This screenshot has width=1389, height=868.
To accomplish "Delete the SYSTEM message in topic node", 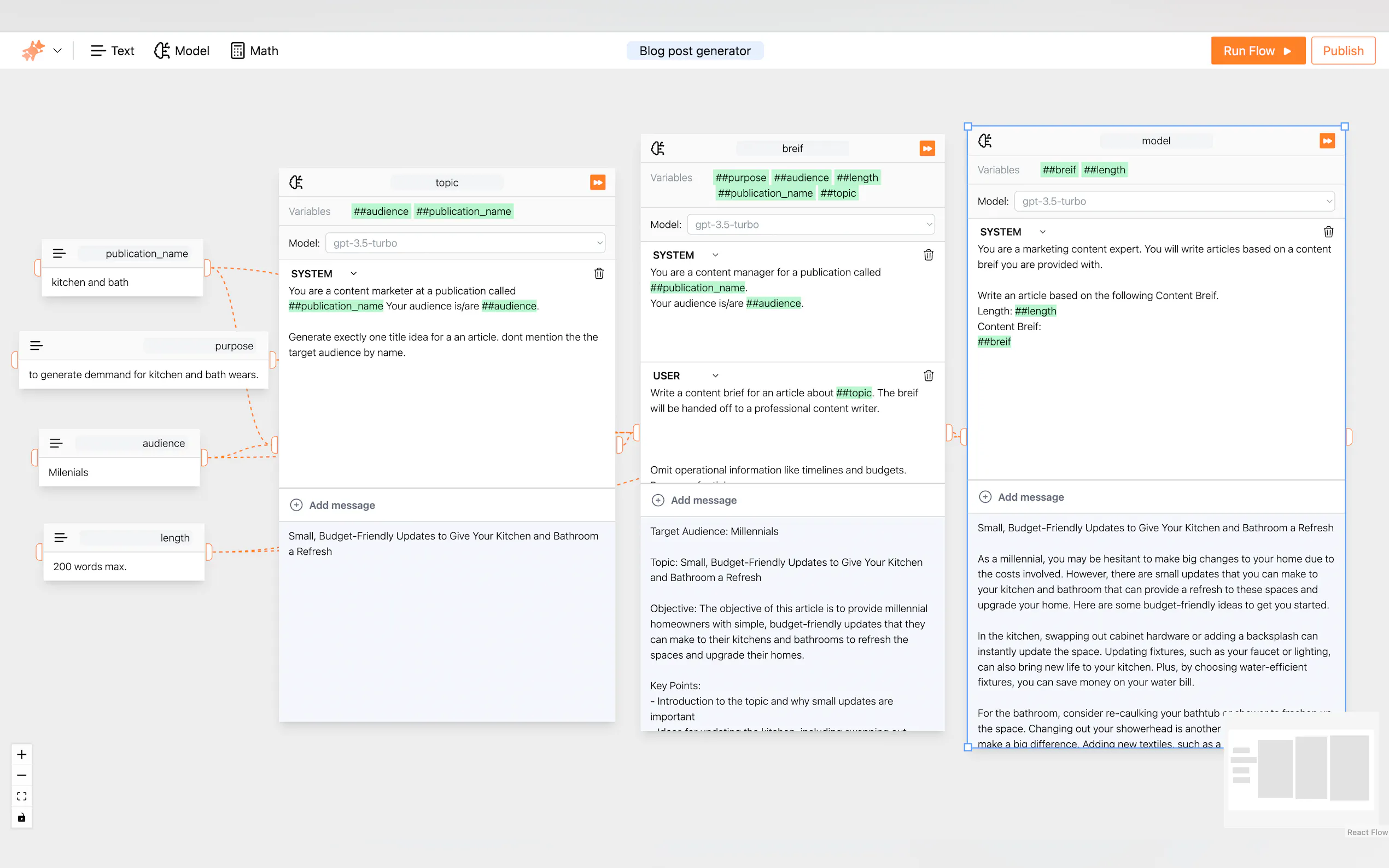I will (x=598, y=273).
